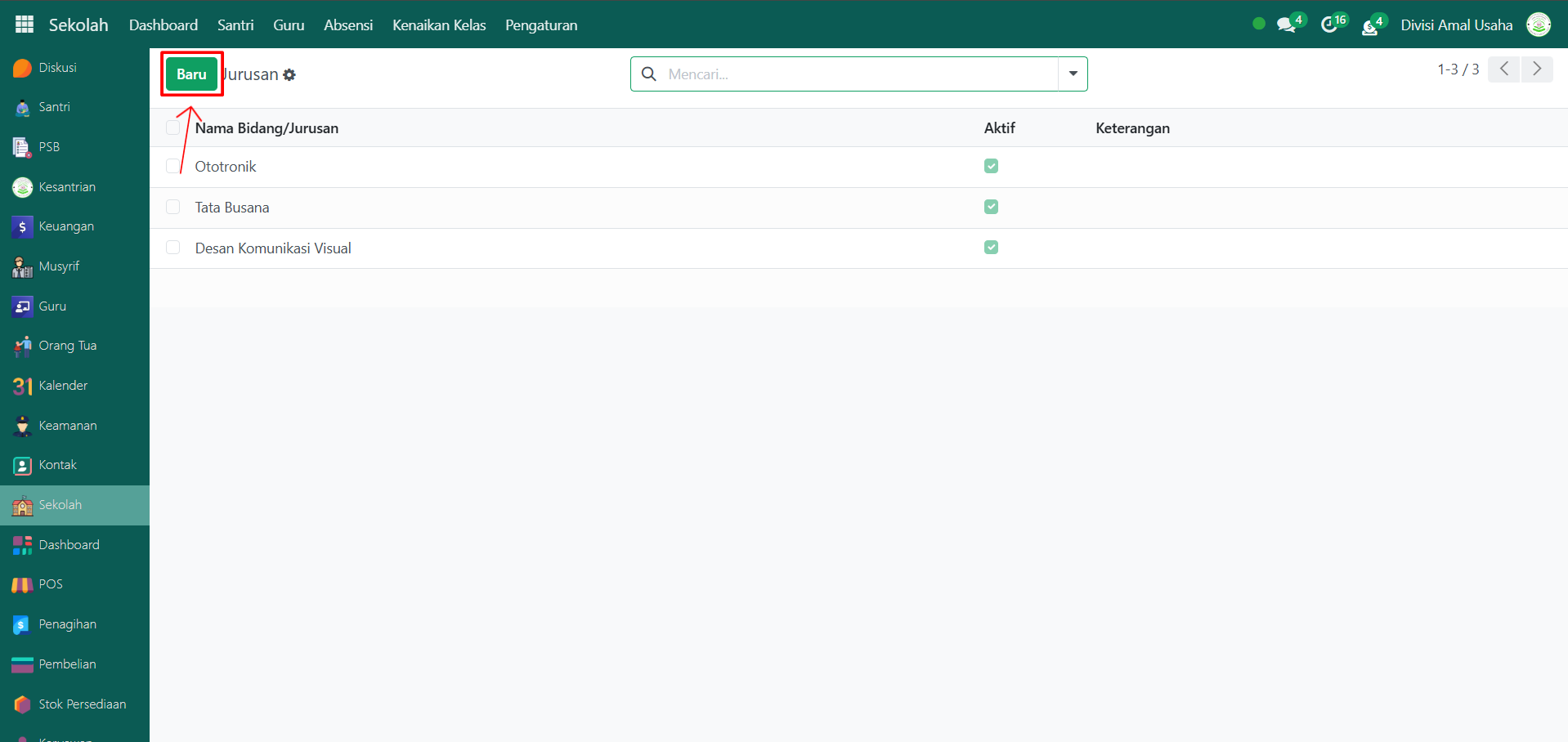Toggle Aktif checkbox for Desan Komunikasi Visual
The image size is (1568, 742).
tap(991, 248)
